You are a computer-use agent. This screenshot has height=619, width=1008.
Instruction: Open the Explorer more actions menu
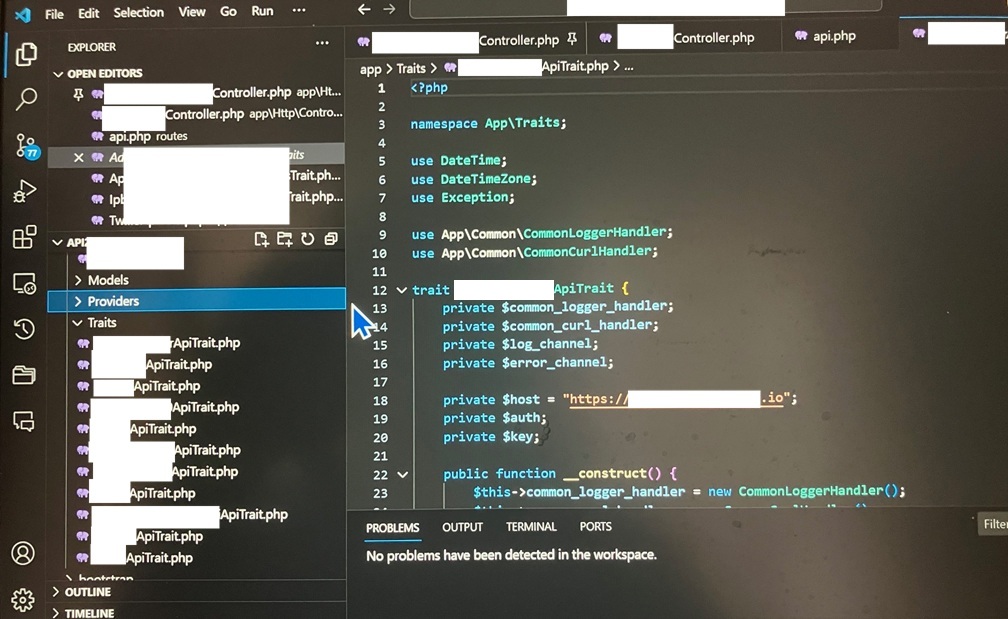click(323, 43)
